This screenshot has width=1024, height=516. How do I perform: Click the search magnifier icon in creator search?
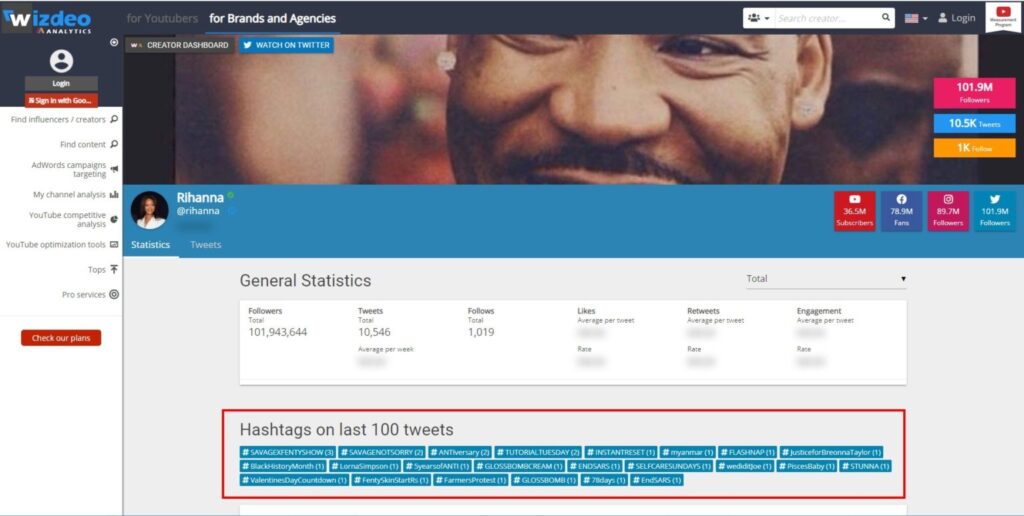(x=886, y=18)
